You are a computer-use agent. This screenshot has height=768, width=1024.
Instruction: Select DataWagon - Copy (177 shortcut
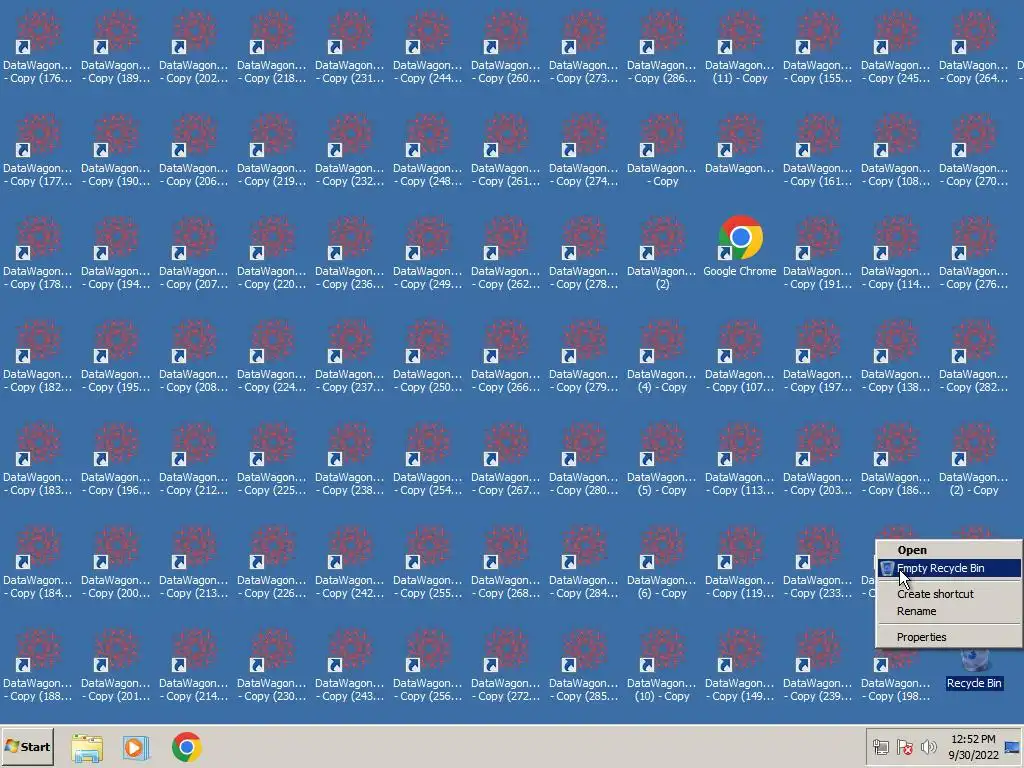[x=38, y=150]
